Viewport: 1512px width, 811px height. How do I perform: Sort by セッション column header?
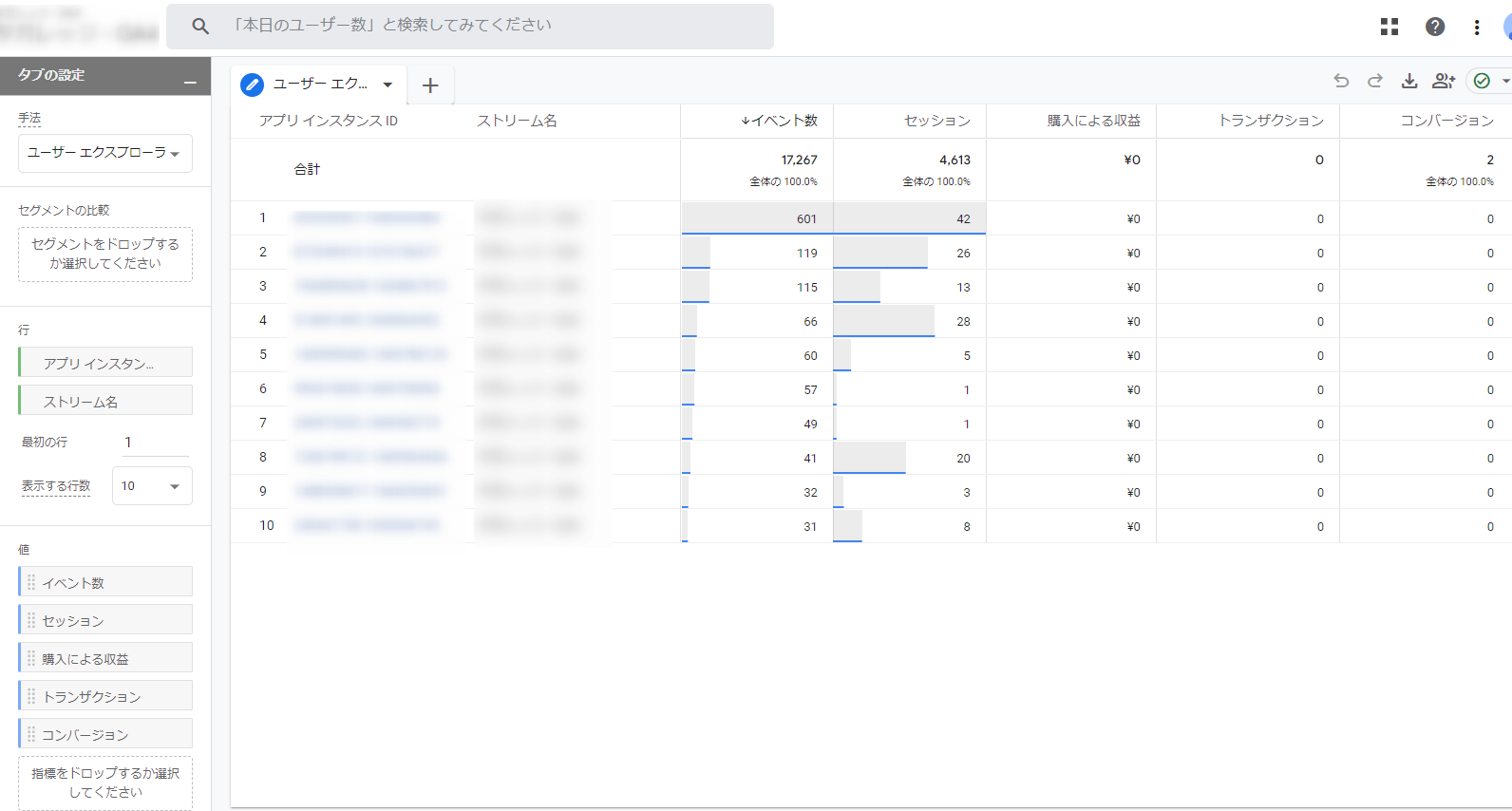[x=936, y=121]
